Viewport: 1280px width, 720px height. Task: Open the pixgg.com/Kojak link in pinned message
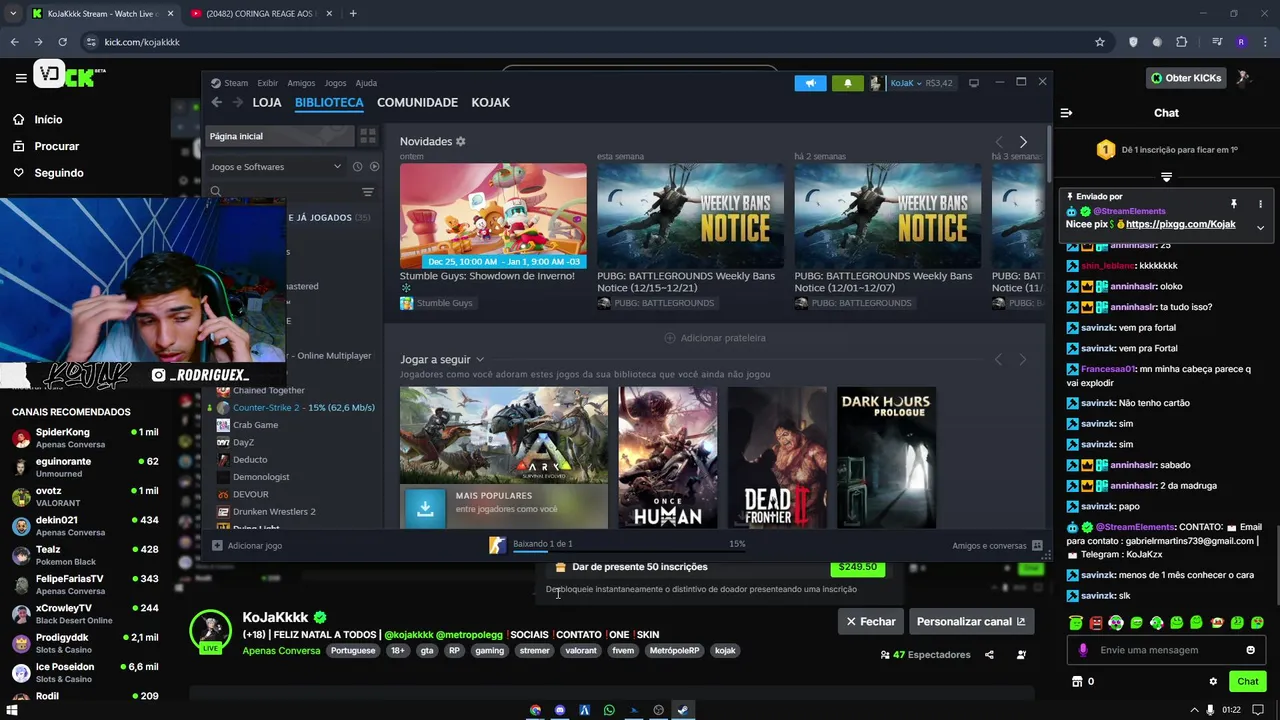[x=1181, y=224]
